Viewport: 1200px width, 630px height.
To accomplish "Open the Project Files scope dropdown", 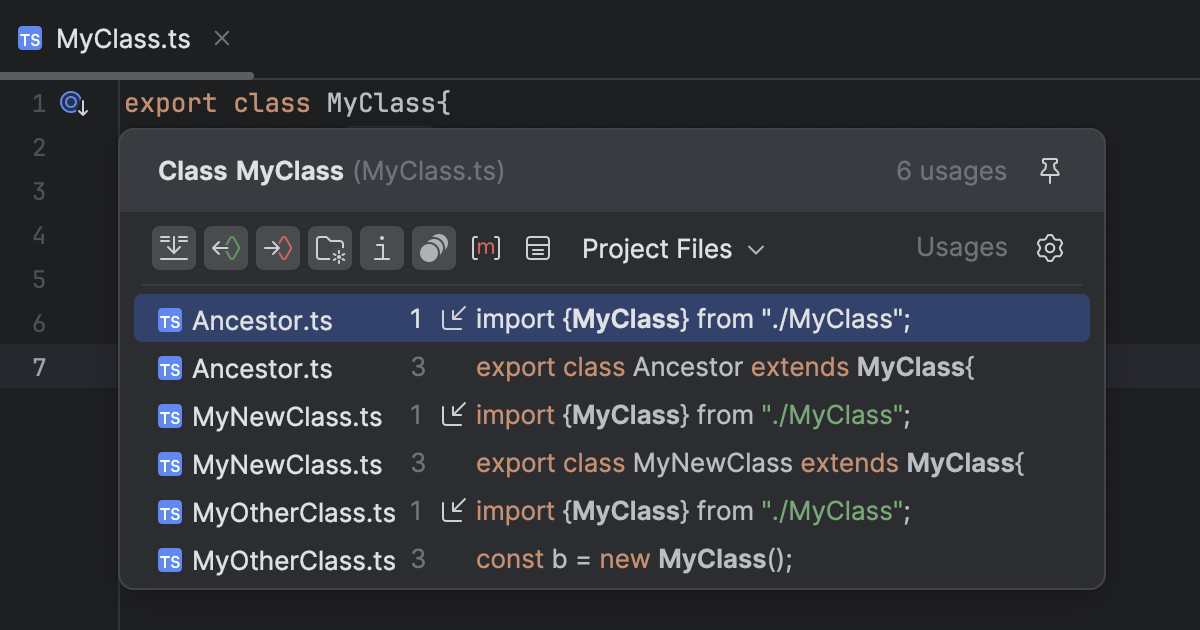I will (674, 249).
